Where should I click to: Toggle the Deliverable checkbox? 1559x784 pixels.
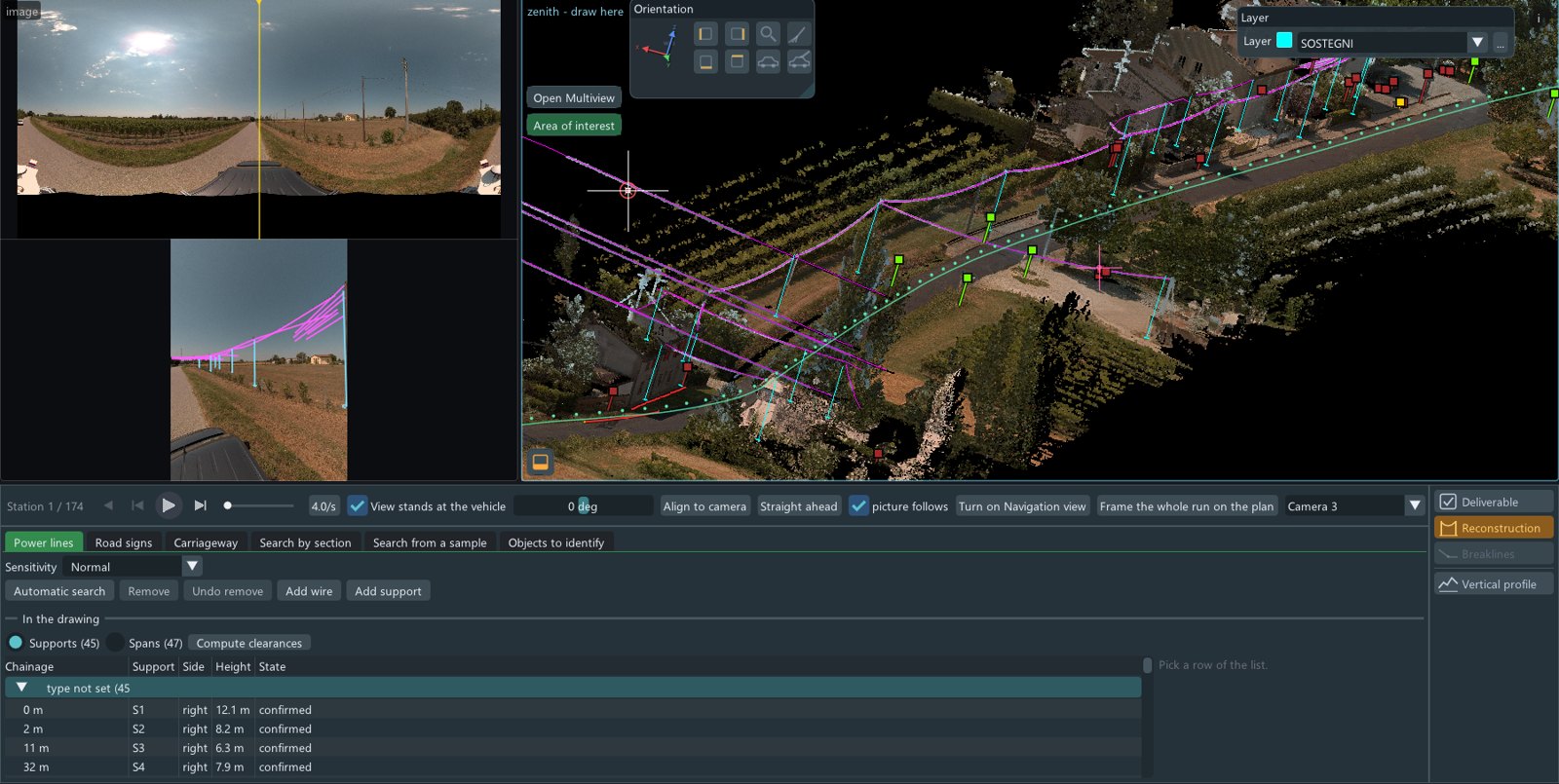coord(1448,502)
